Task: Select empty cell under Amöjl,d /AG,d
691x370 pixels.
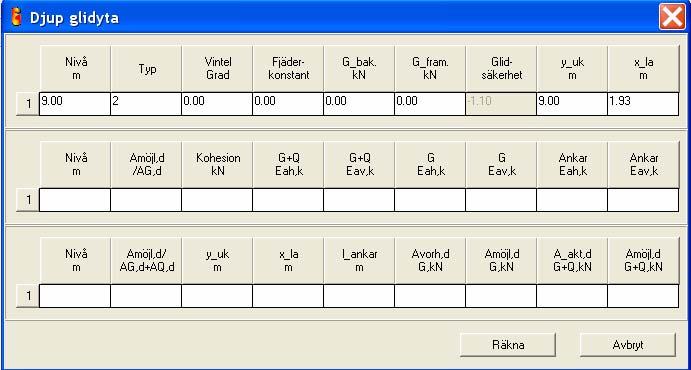Action: [x=146, y=200]
